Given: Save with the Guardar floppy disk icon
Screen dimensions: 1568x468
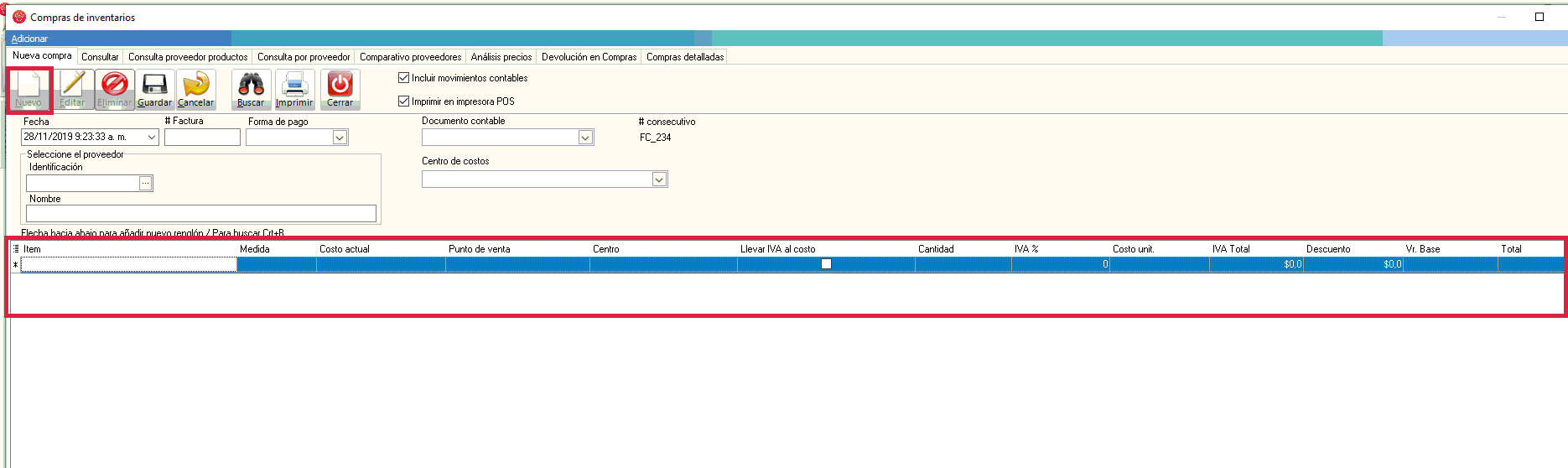Looking at the screenshot, I should tap(154, 86).
